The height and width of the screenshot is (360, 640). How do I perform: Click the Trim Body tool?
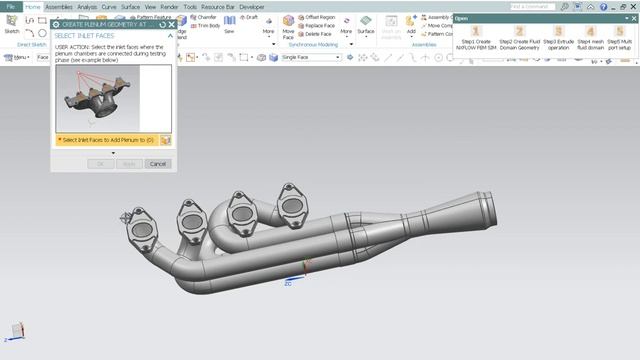[205, 26]
